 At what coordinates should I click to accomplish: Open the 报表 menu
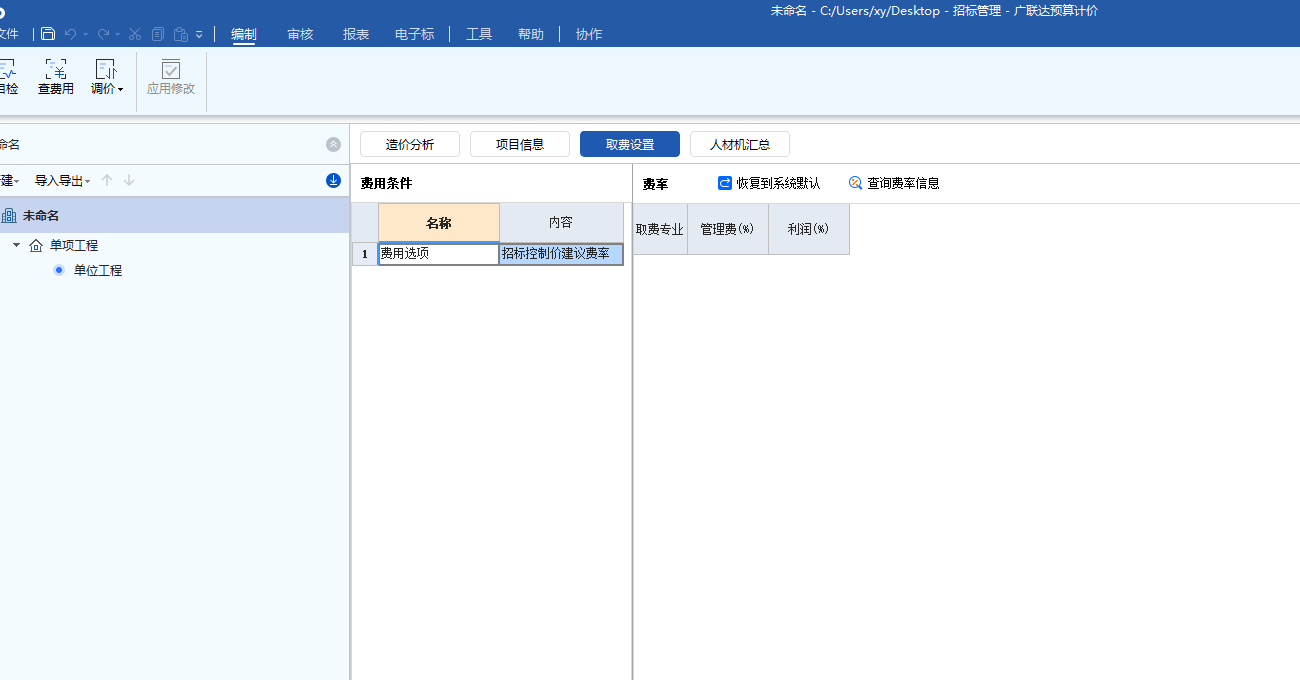[355, 33]
